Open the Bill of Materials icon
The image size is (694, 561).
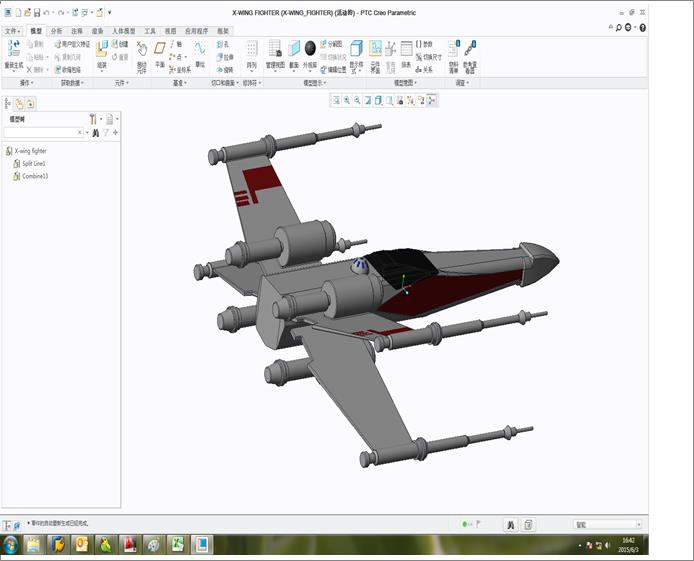click(x=454, y=49)
